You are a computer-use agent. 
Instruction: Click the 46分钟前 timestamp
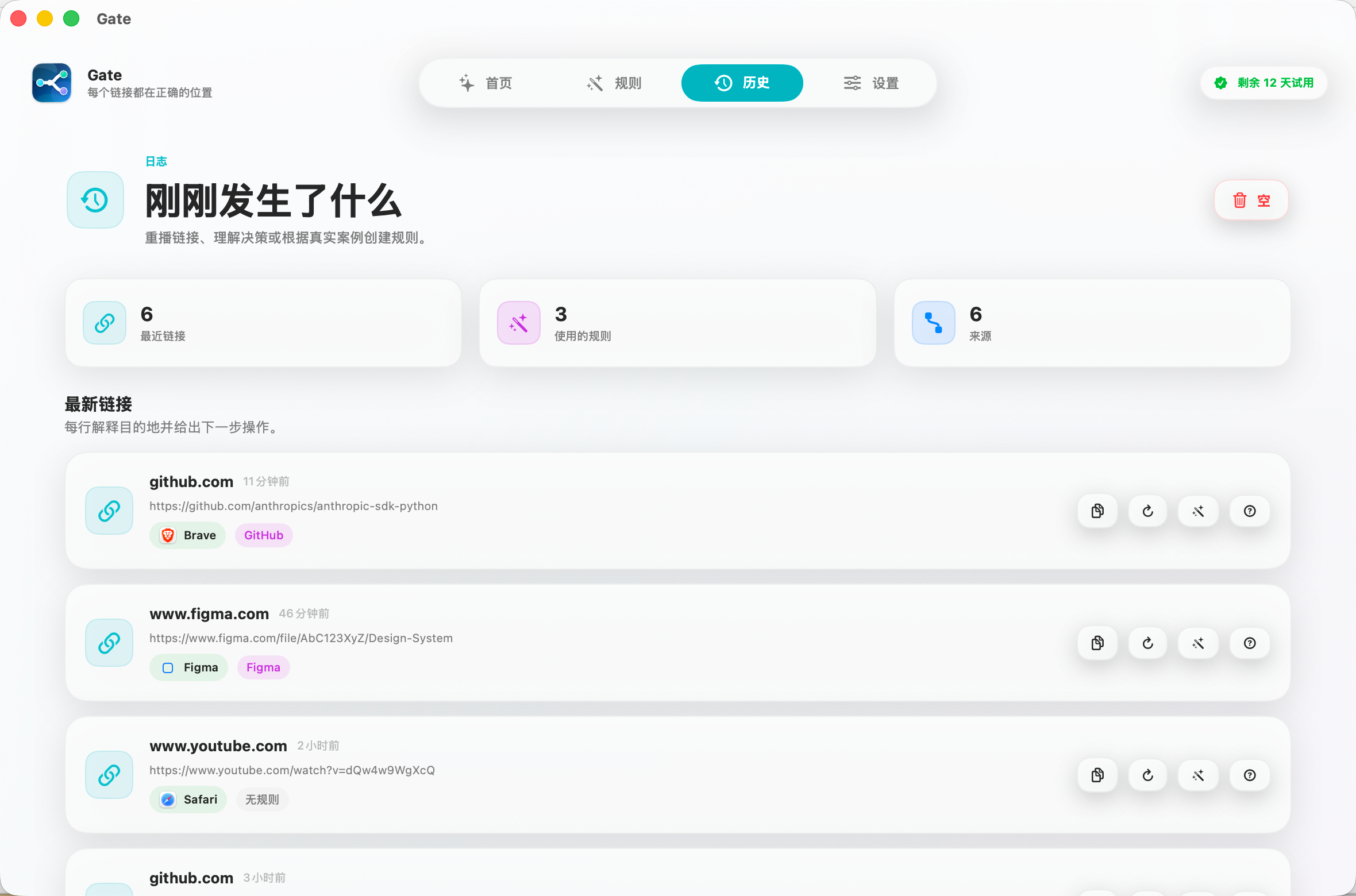click(305, 613)
